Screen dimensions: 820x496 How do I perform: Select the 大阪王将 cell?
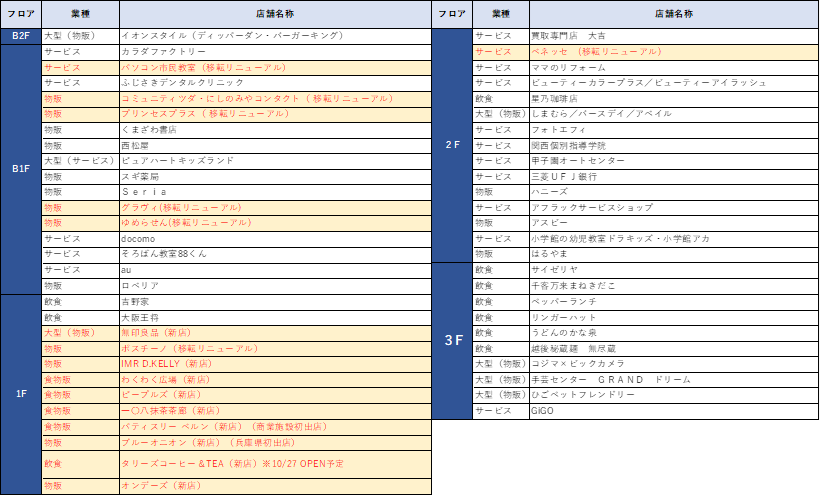pos(276,318)
